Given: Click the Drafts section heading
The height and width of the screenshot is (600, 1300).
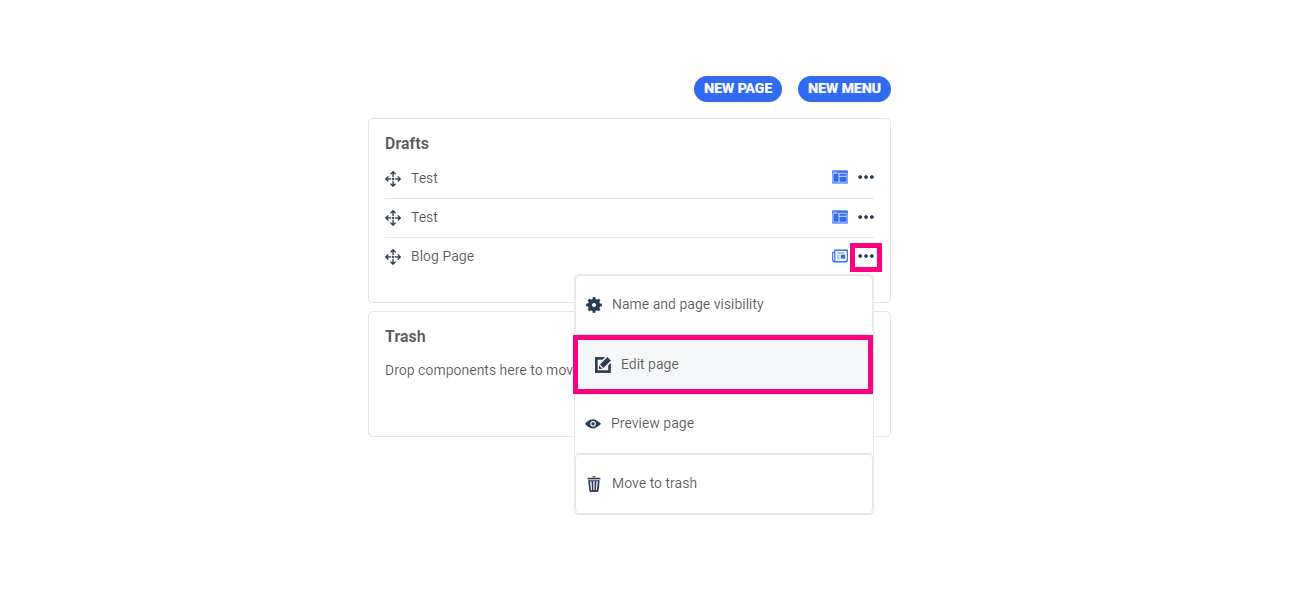Looking at the screenshot, I should tap(407, 144).
